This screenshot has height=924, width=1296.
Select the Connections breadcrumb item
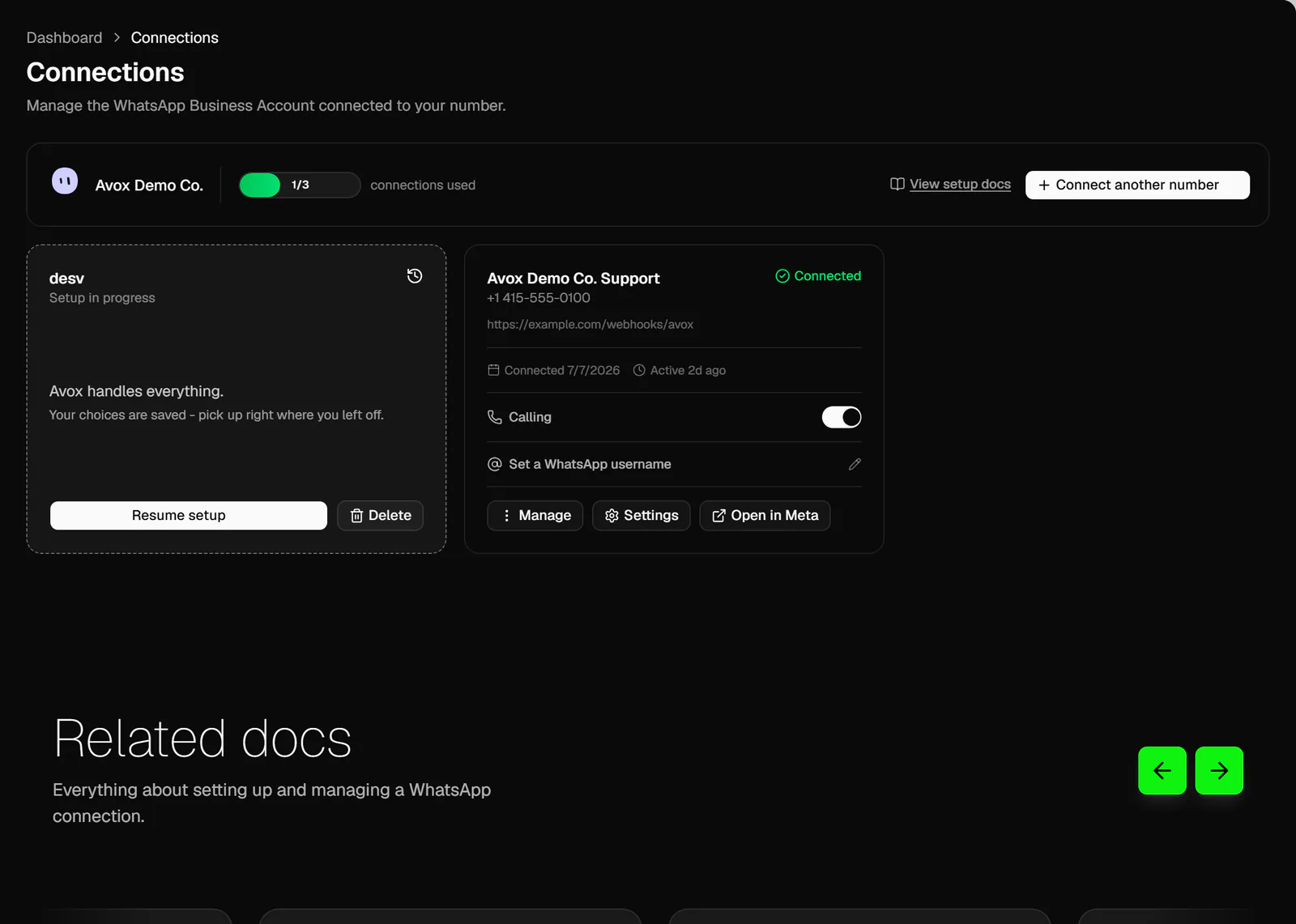click(x=174, y=38)
